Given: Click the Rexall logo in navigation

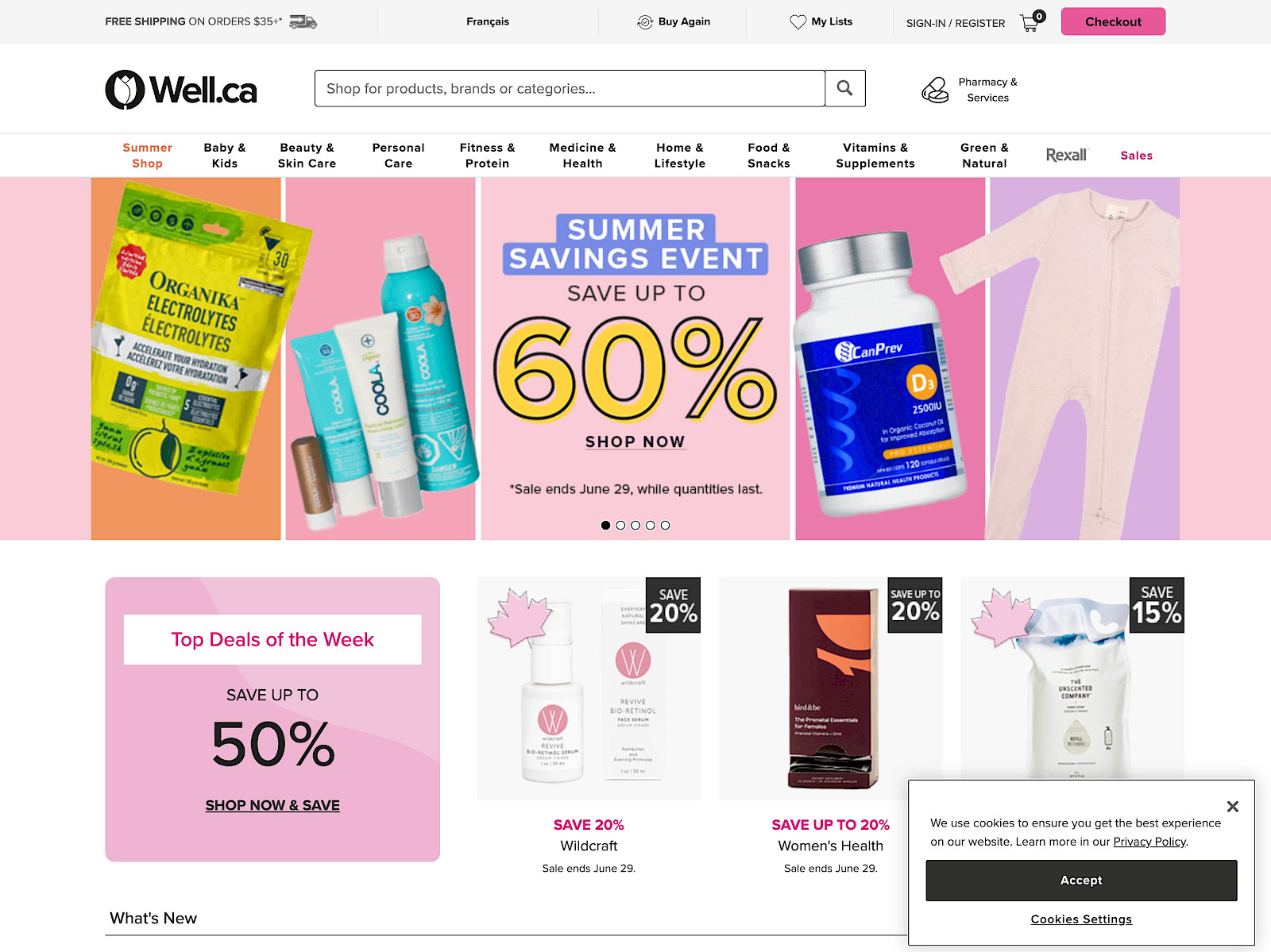Looking at the screenshot, I should (x=1067, y=155).
